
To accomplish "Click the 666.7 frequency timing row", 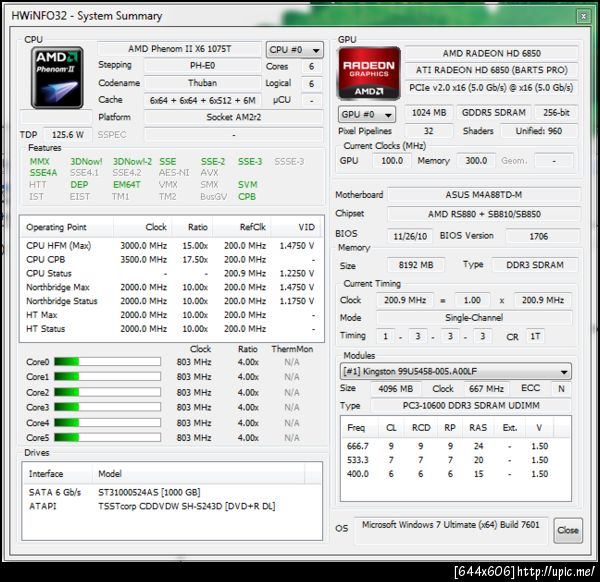I will click(455, 446).
